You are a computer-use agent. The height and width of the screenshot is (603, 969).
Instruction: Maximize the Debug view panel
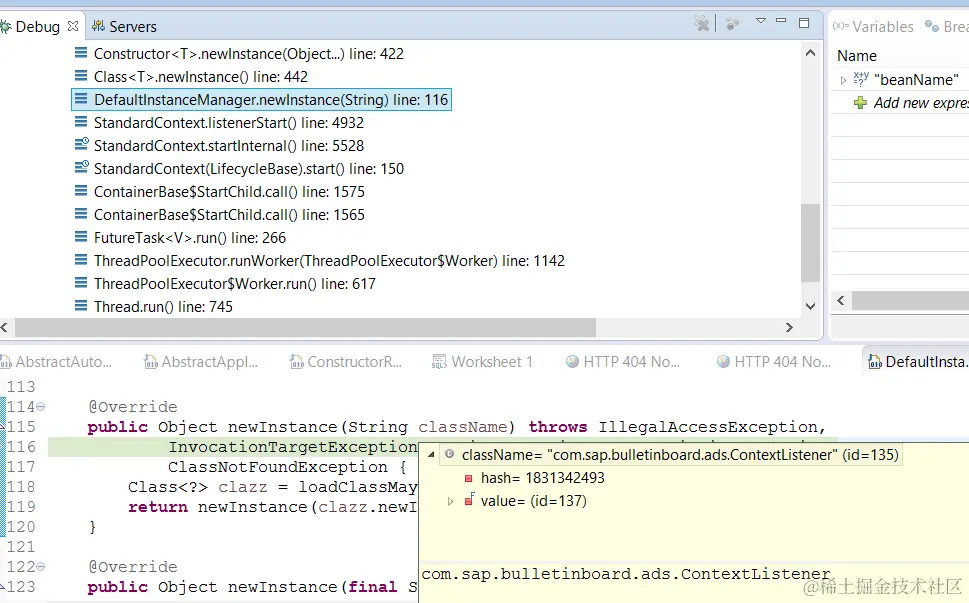[x=804, y=23]
